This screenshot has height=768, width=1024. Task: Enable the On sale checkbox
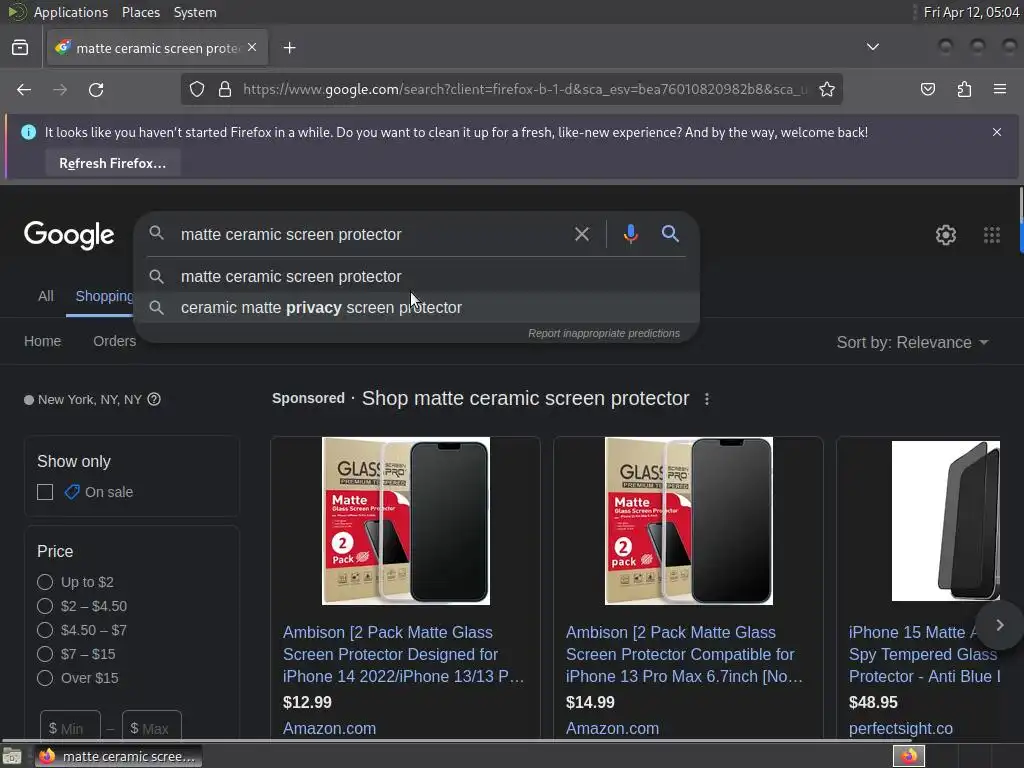click(45, 492)
